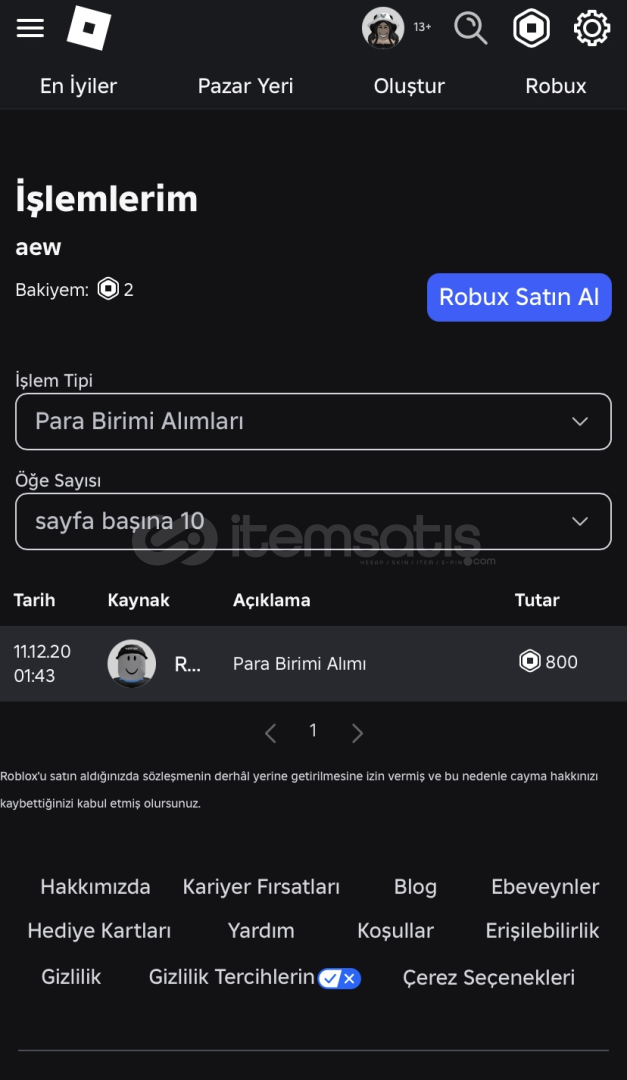Toggle the Gizlilik Tercihlerin privacy switch
Screen dimensions: 627x1080
339,978
